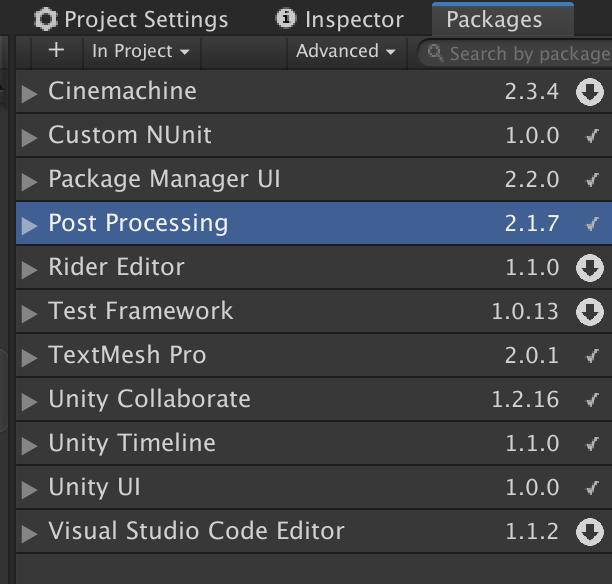
Task: Open the Advanced dropdown menu
Action: coord(345,51)
